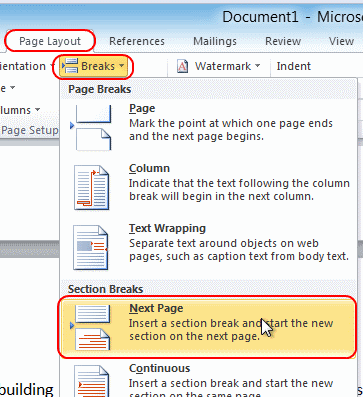Image resolution: width=363 pixels, height=397 pixels.
Task: Insert a Page break from menu
Action: (x=208, y=127)
